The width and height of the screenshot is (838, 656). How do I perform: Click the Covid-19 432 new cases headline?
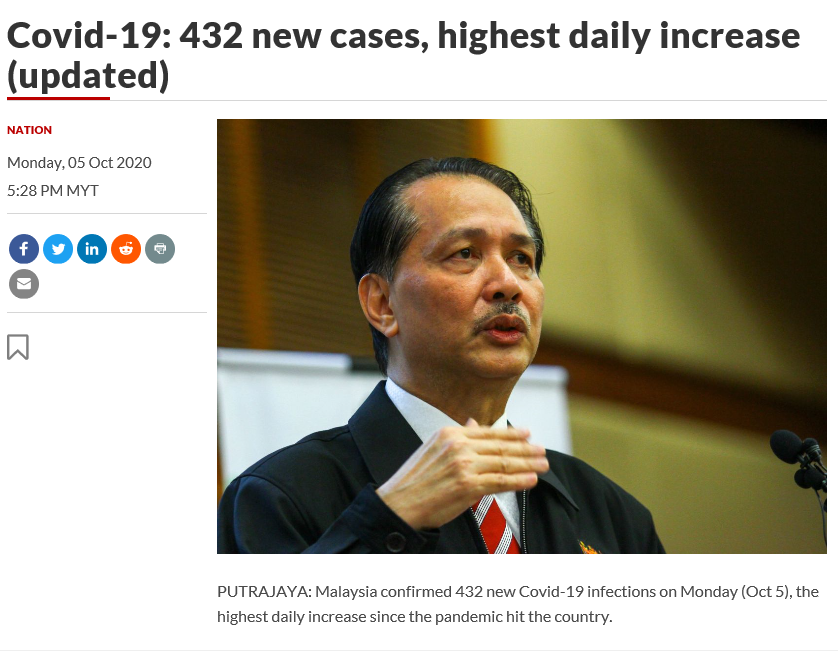tap(404, 56)
